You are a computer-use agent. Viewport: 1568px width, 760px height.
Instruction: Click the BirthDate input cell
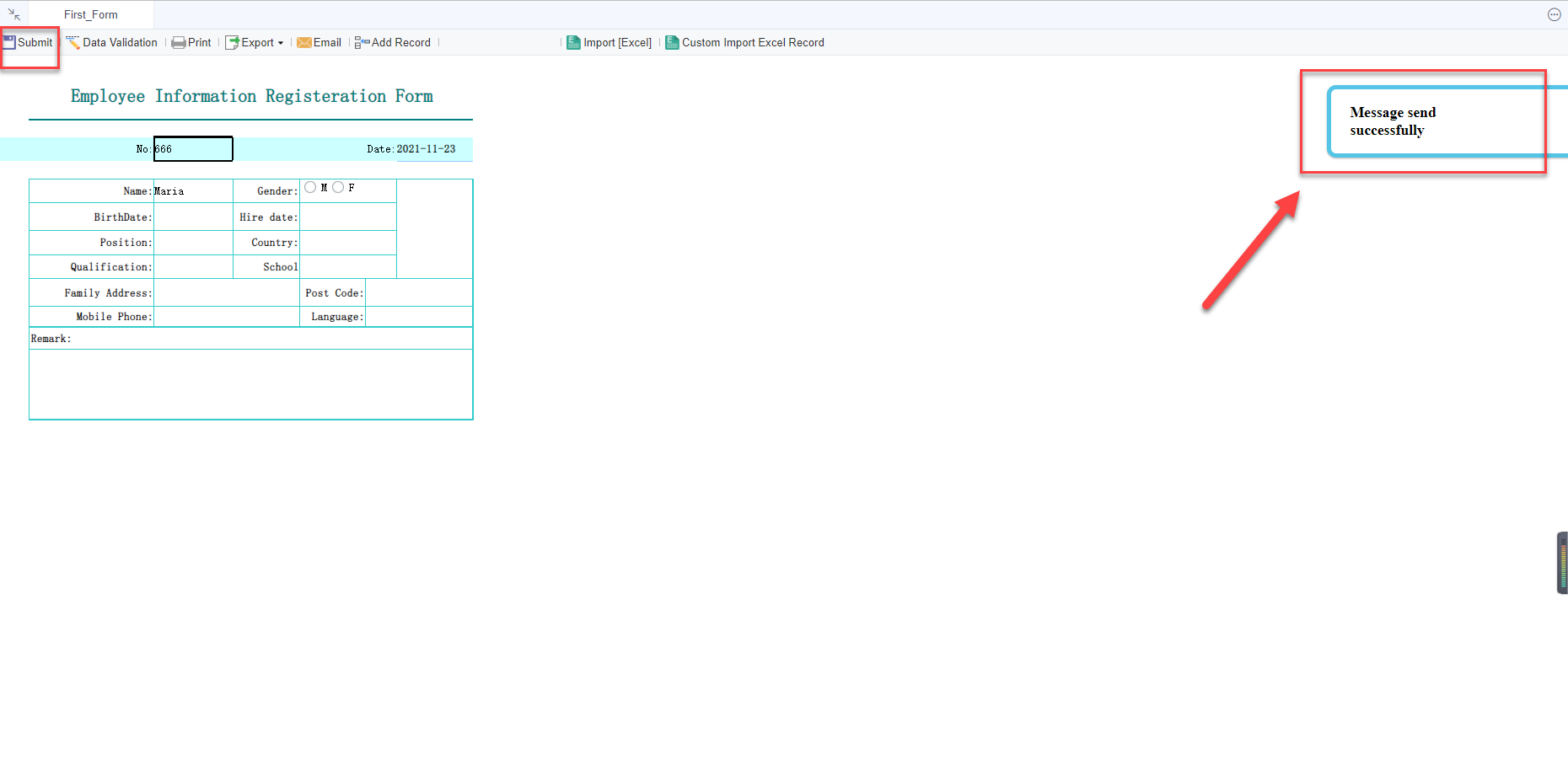[x=193, y=217]
